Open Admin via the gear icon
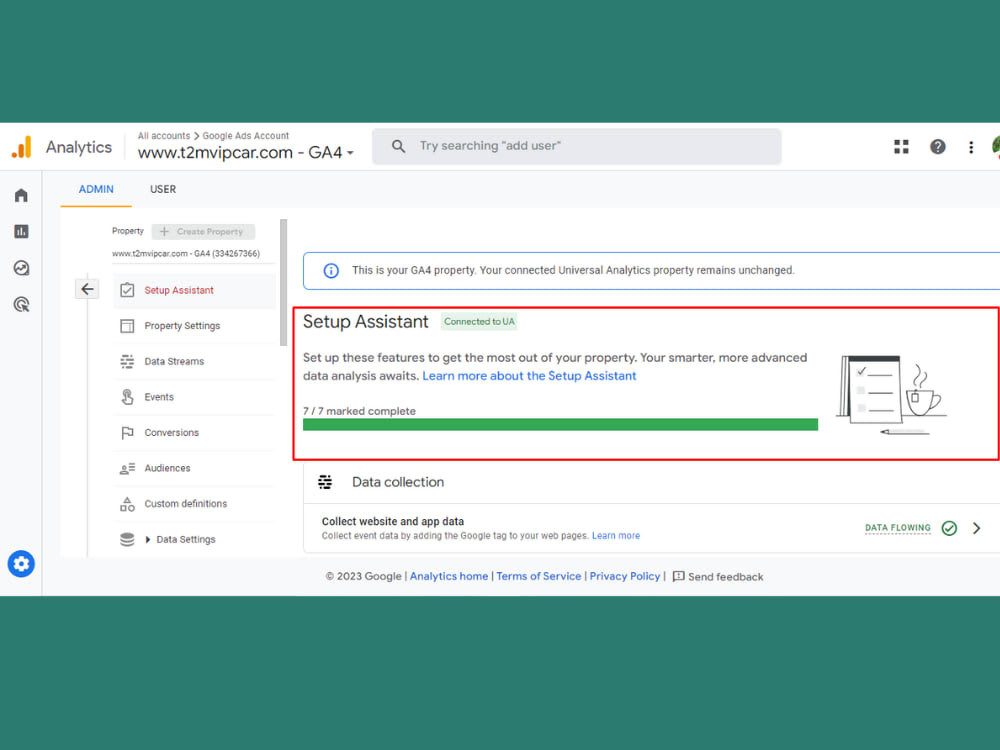 pos(21,563)
